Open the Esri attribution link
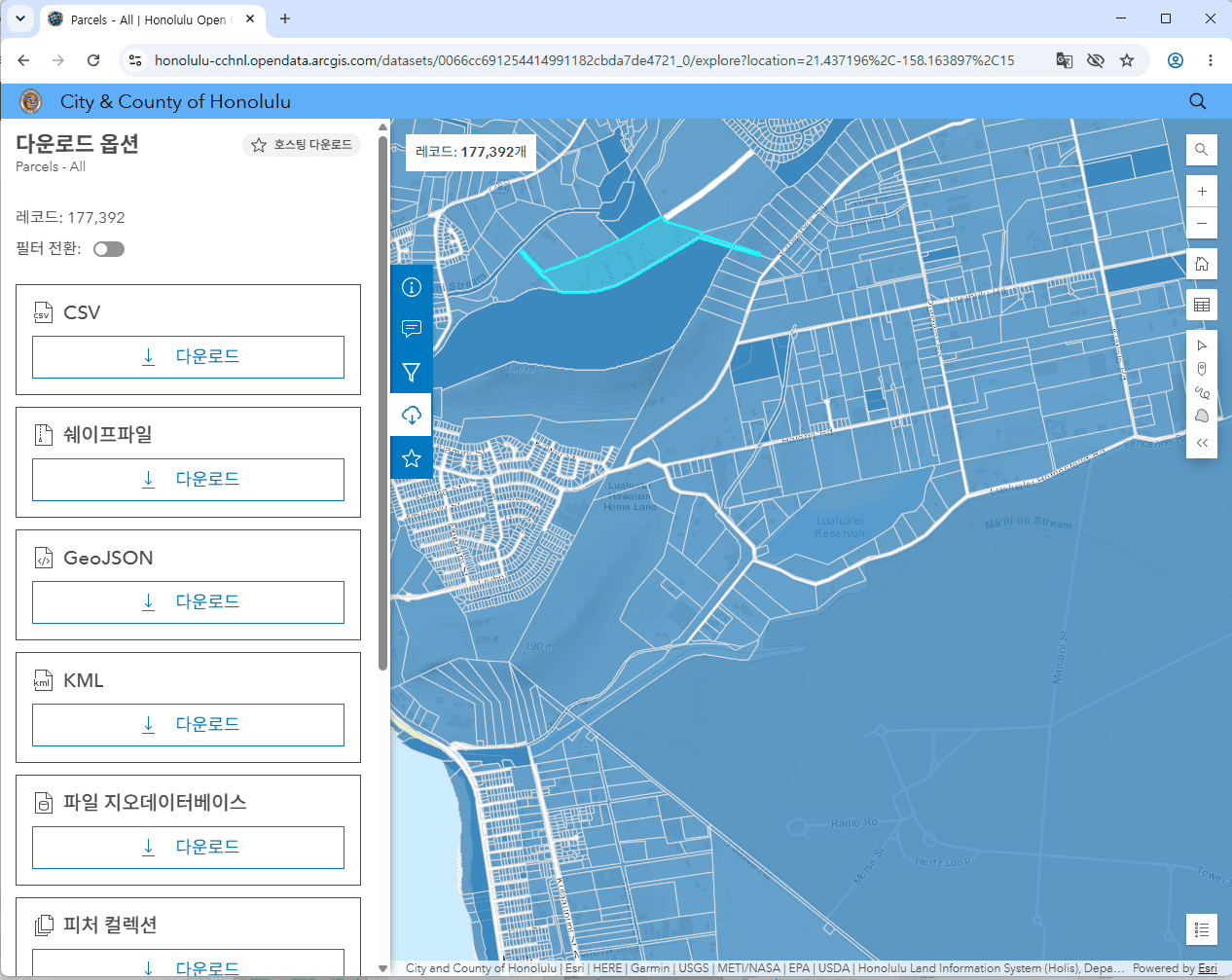The width and height of the screenshot is (1232, 980). (1208, 968)
